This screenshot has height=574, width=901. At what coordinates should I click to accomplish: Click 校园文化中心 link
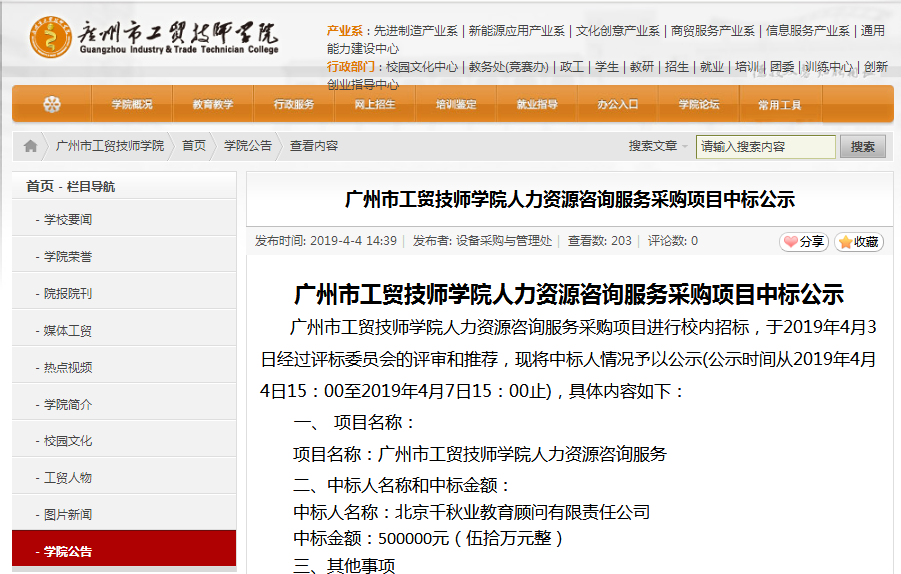(x=422, y=67)
